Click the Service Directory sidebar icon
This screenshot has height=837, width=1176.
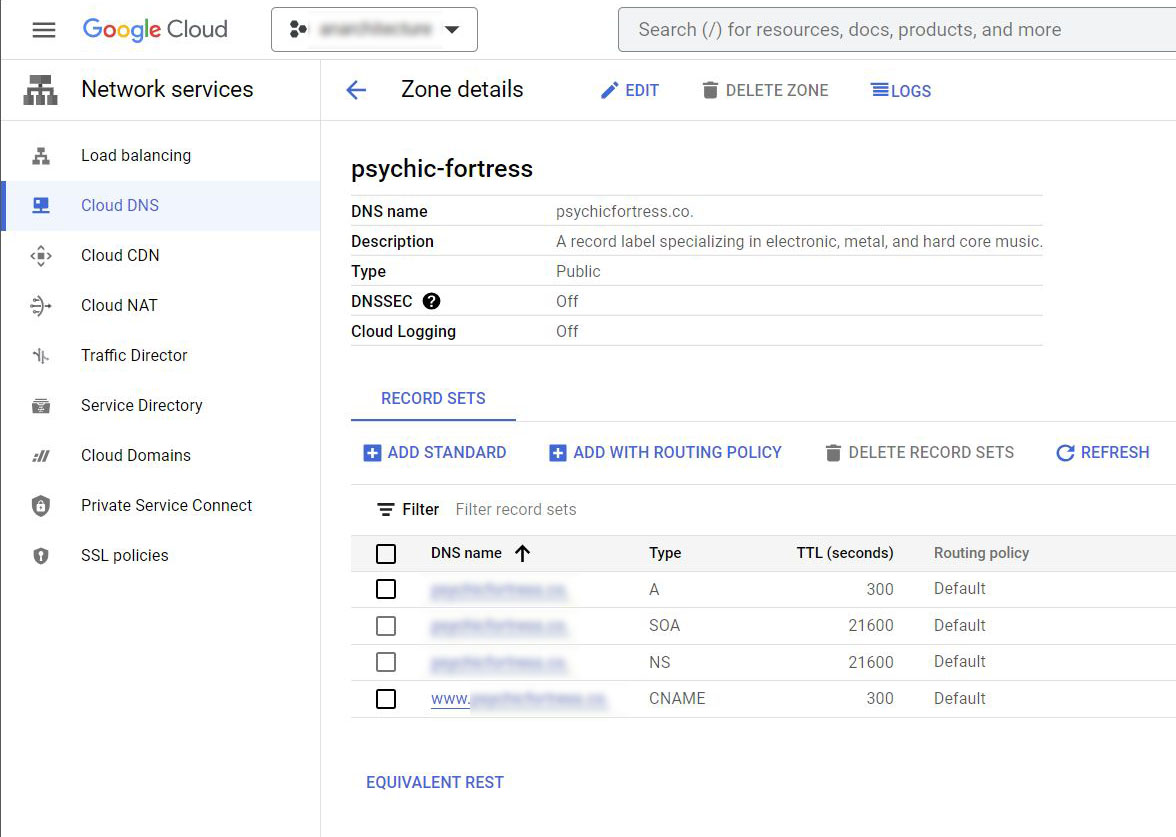click(41, 406)
